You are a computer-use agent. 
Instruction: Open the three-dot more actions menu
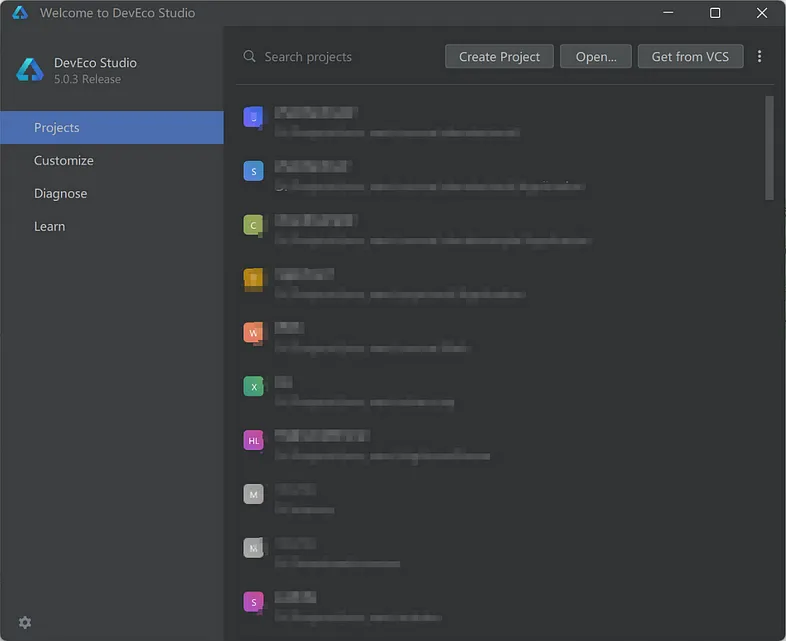coord(759,57)
